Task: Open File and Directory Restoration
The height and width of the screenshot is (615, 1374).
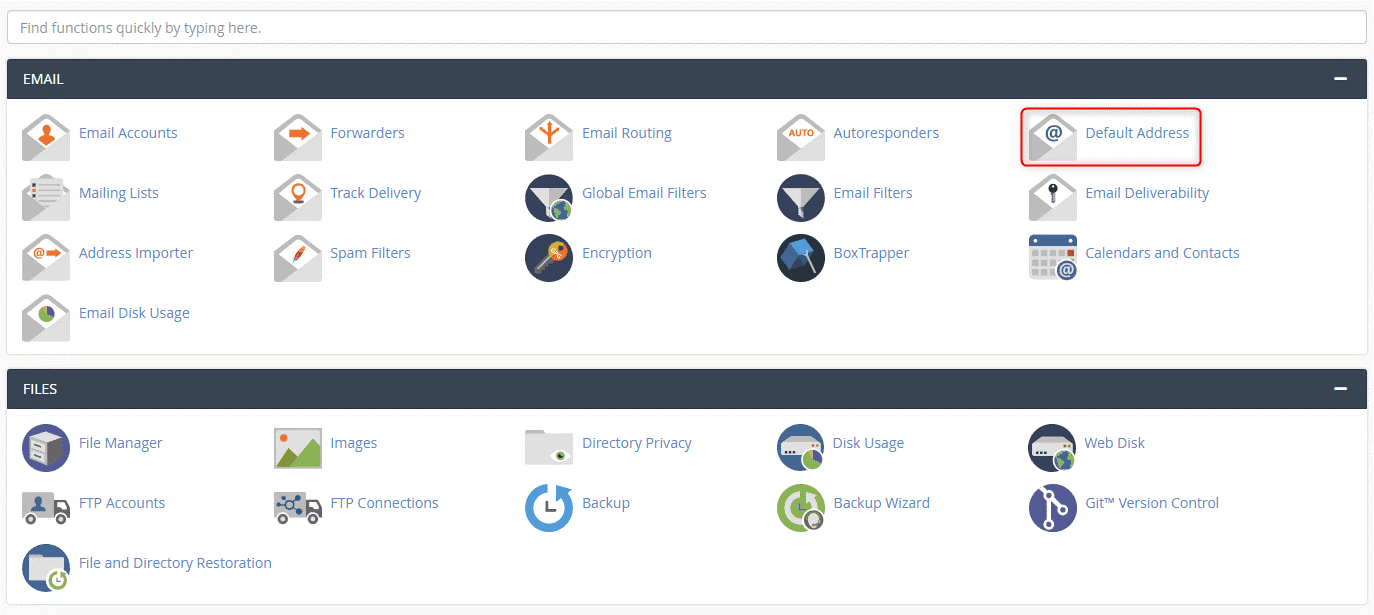Action: click(175, 562)
